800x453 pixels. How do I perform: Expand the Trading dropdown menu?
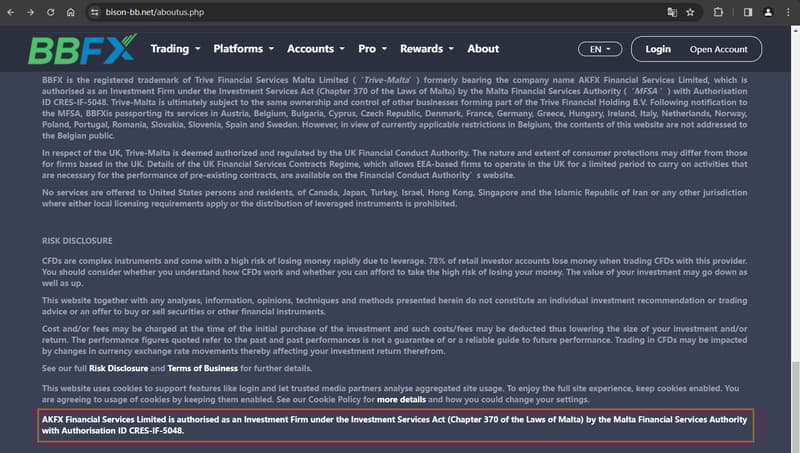(175, 49)
